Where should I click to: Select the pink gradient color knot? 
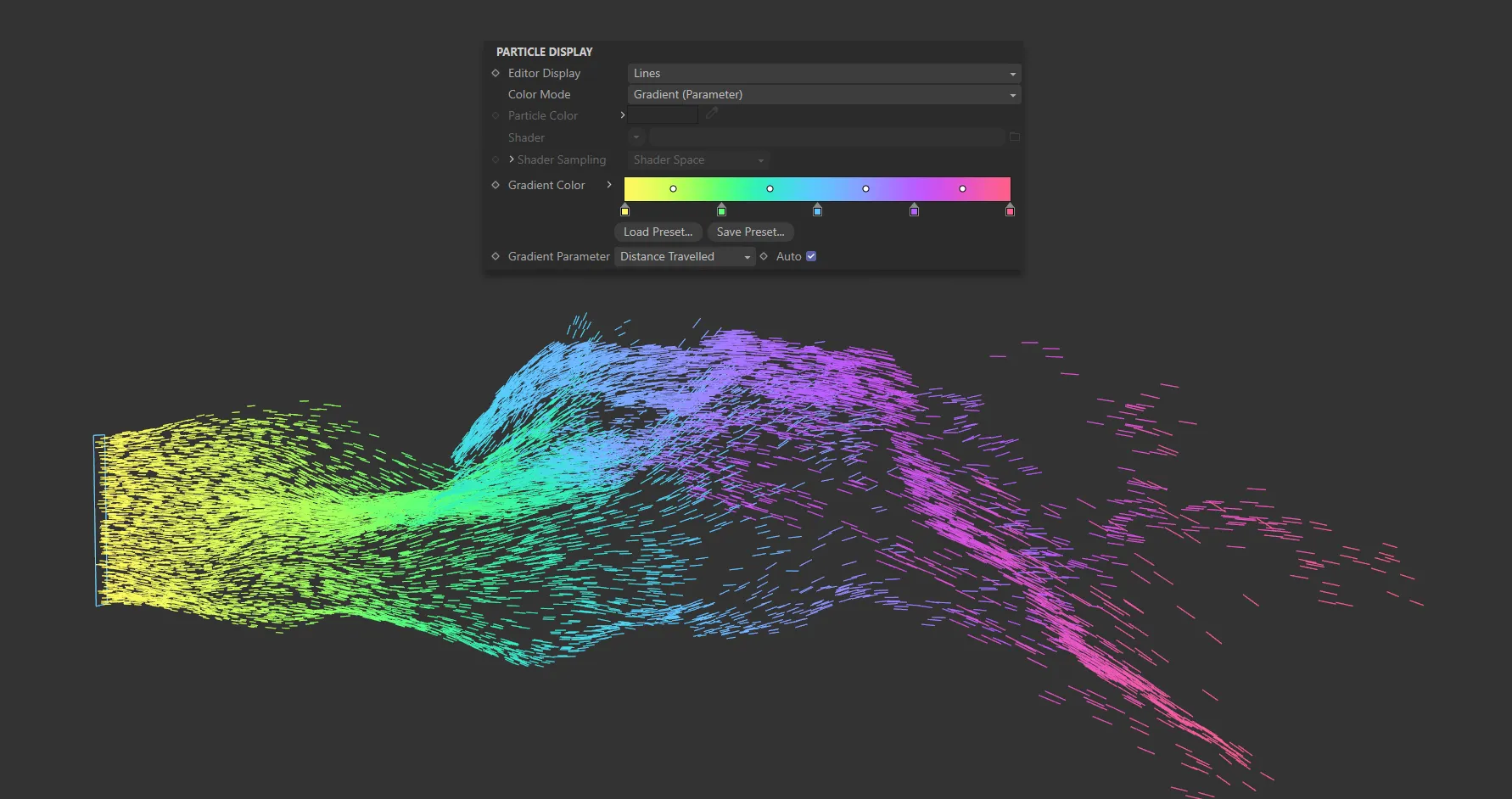1010,210
